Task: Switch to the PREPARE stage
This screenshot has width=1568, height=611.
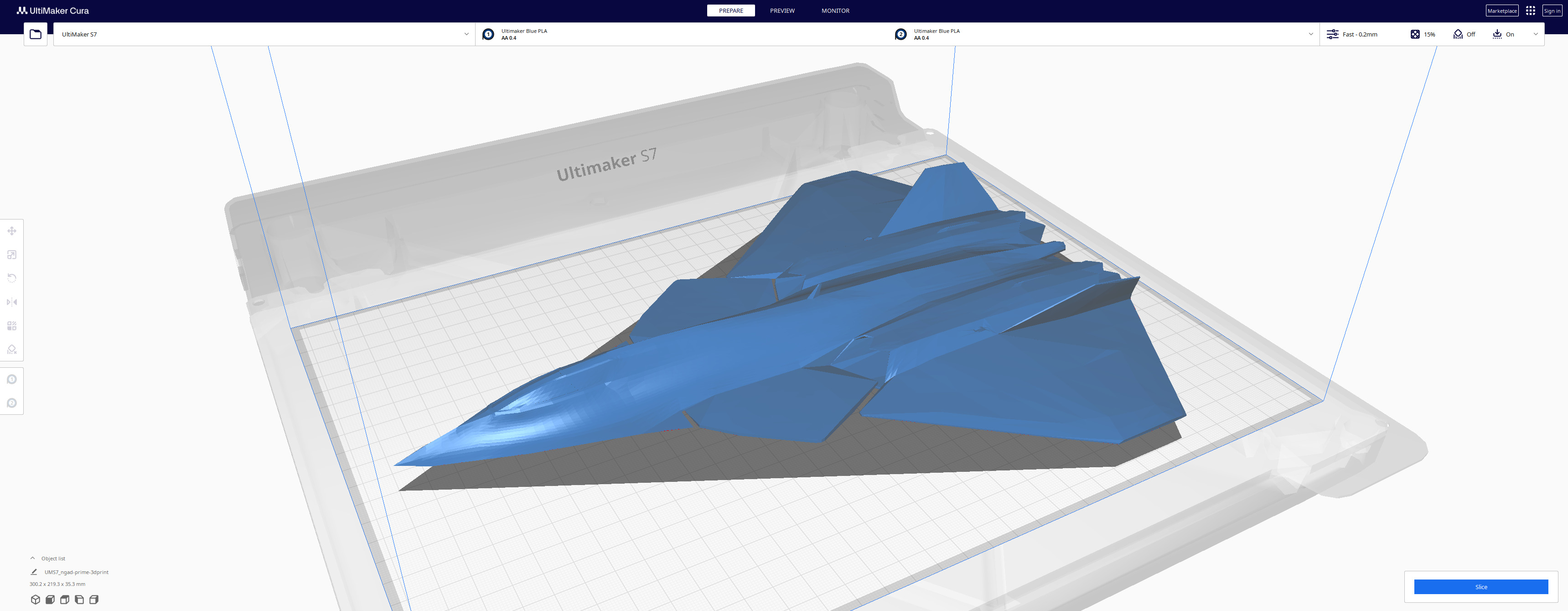Action: (x=730, y=10)
